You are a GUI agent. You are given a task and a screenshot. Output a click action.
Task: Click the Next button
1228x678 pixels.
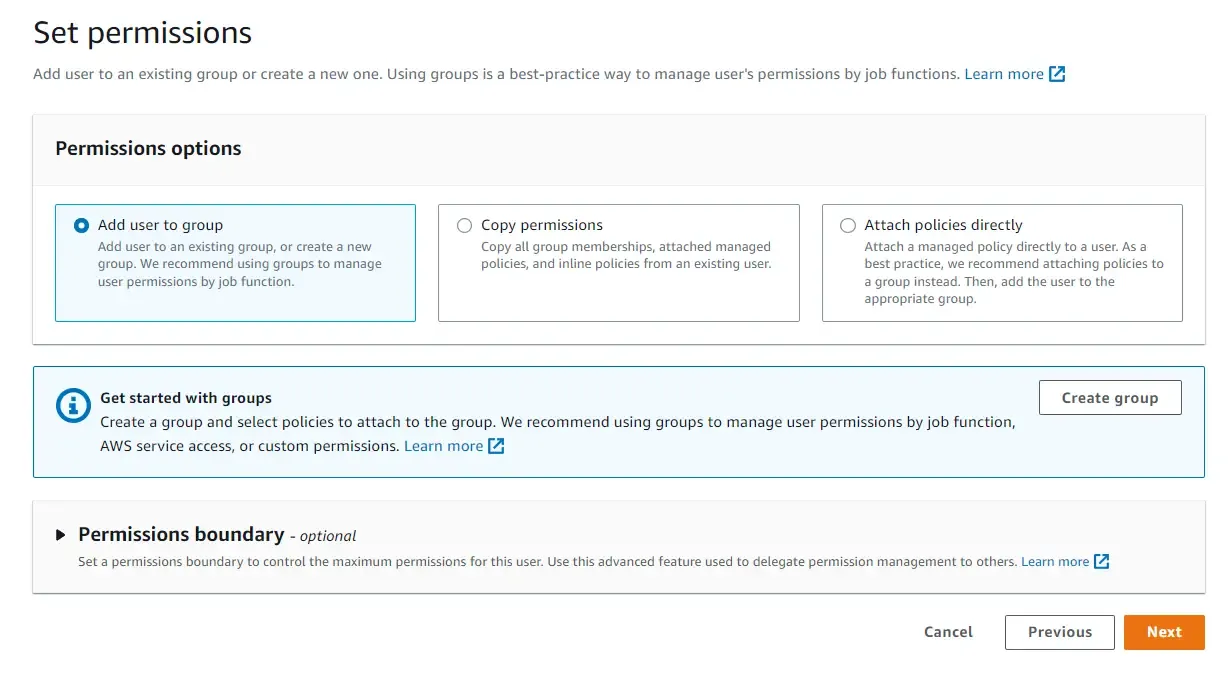(1163, 632)
